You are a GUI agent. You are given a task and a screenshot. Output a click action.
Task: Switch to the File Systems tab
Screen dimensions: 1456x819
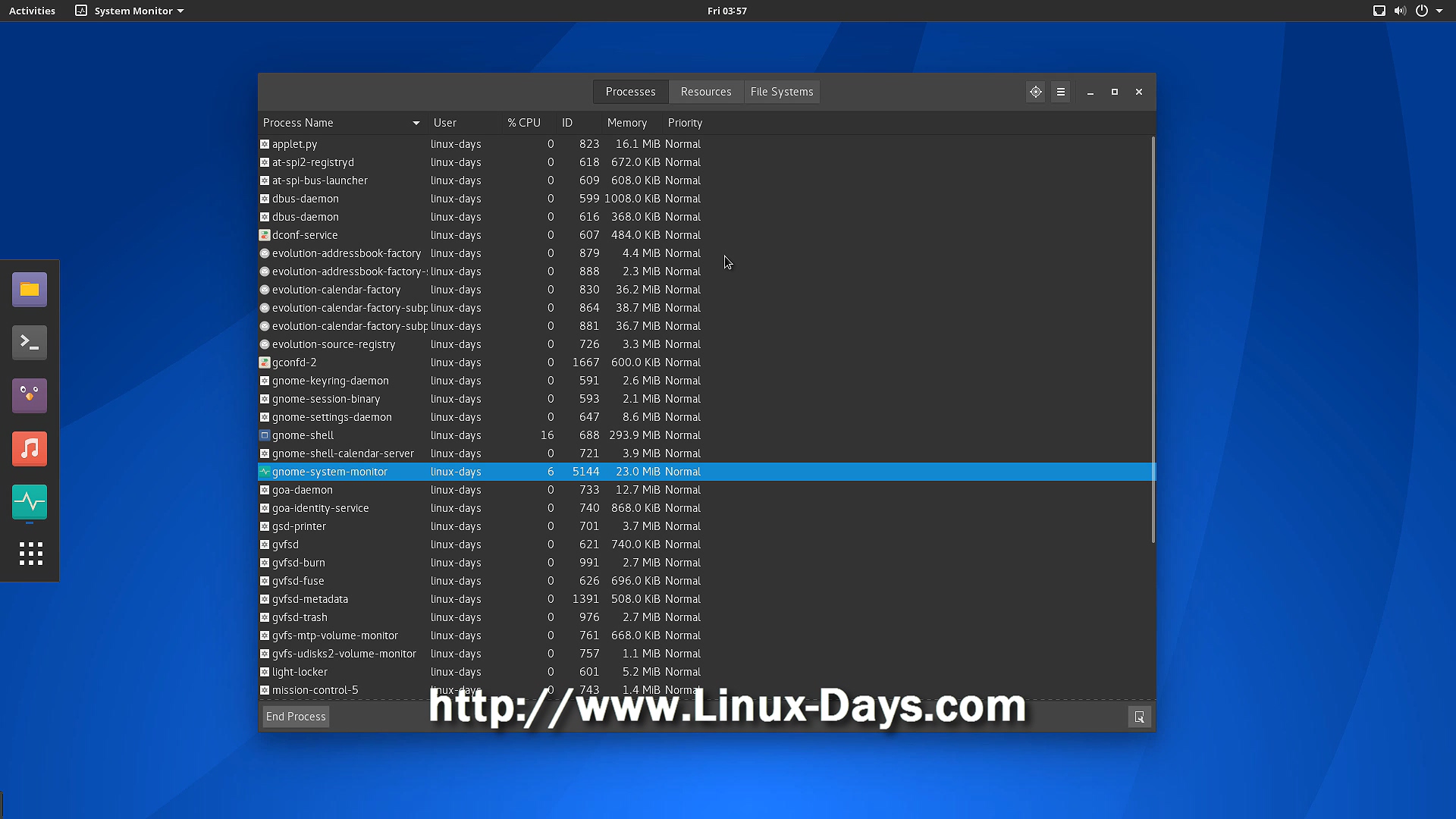click(782, 92)
